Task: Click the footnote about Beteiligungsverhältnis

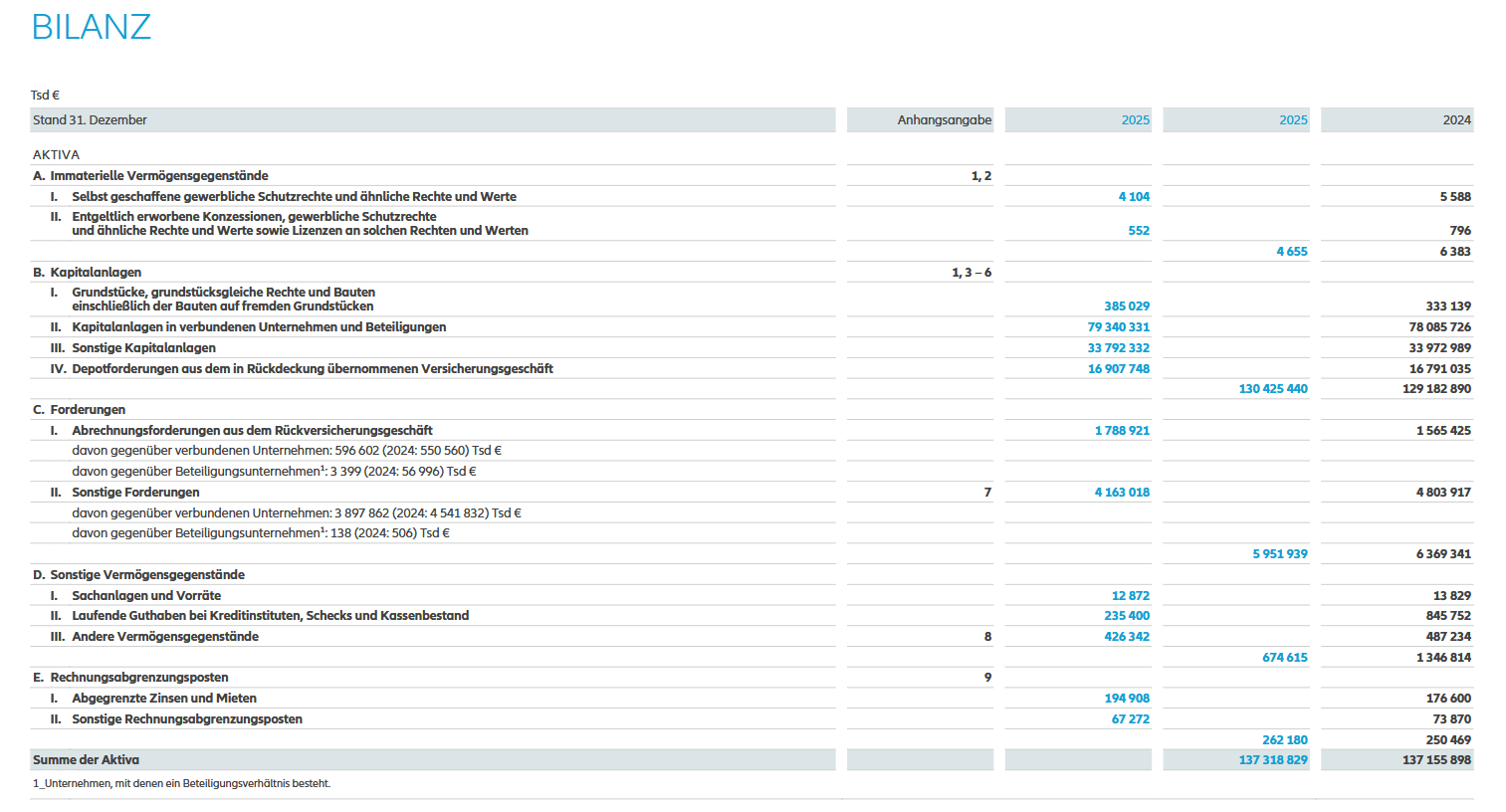Action: click(x=181, y=783)
